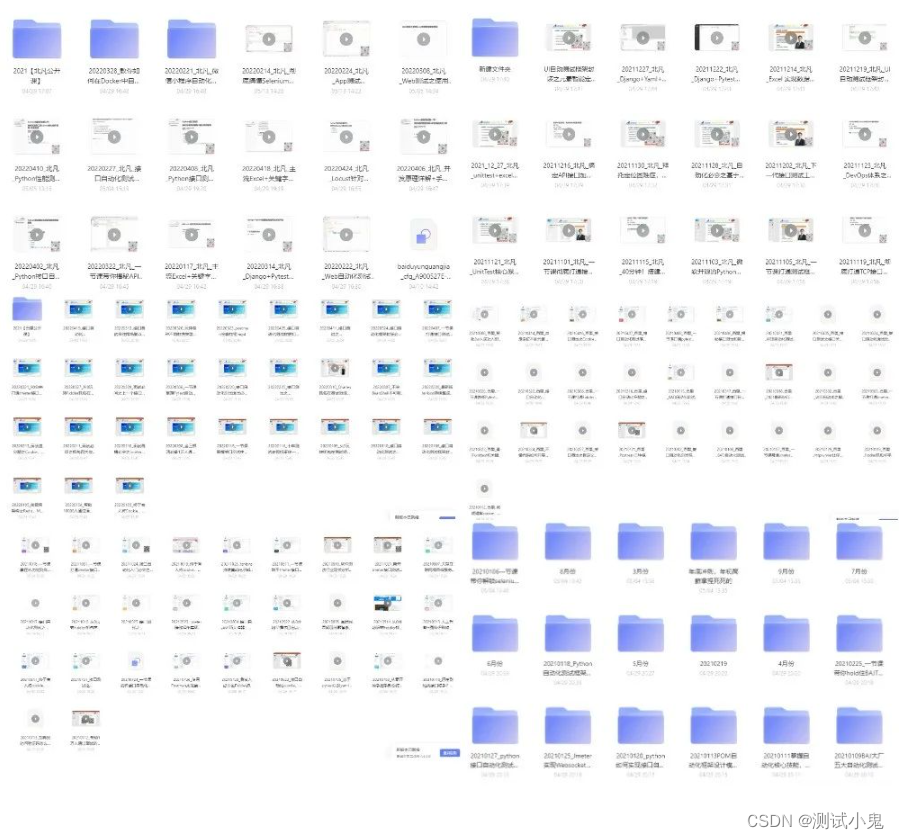Open the folder named 2021【北凡公开课】
The height and width of the screenshot is (839, 899).
click(x=37, y=39)
